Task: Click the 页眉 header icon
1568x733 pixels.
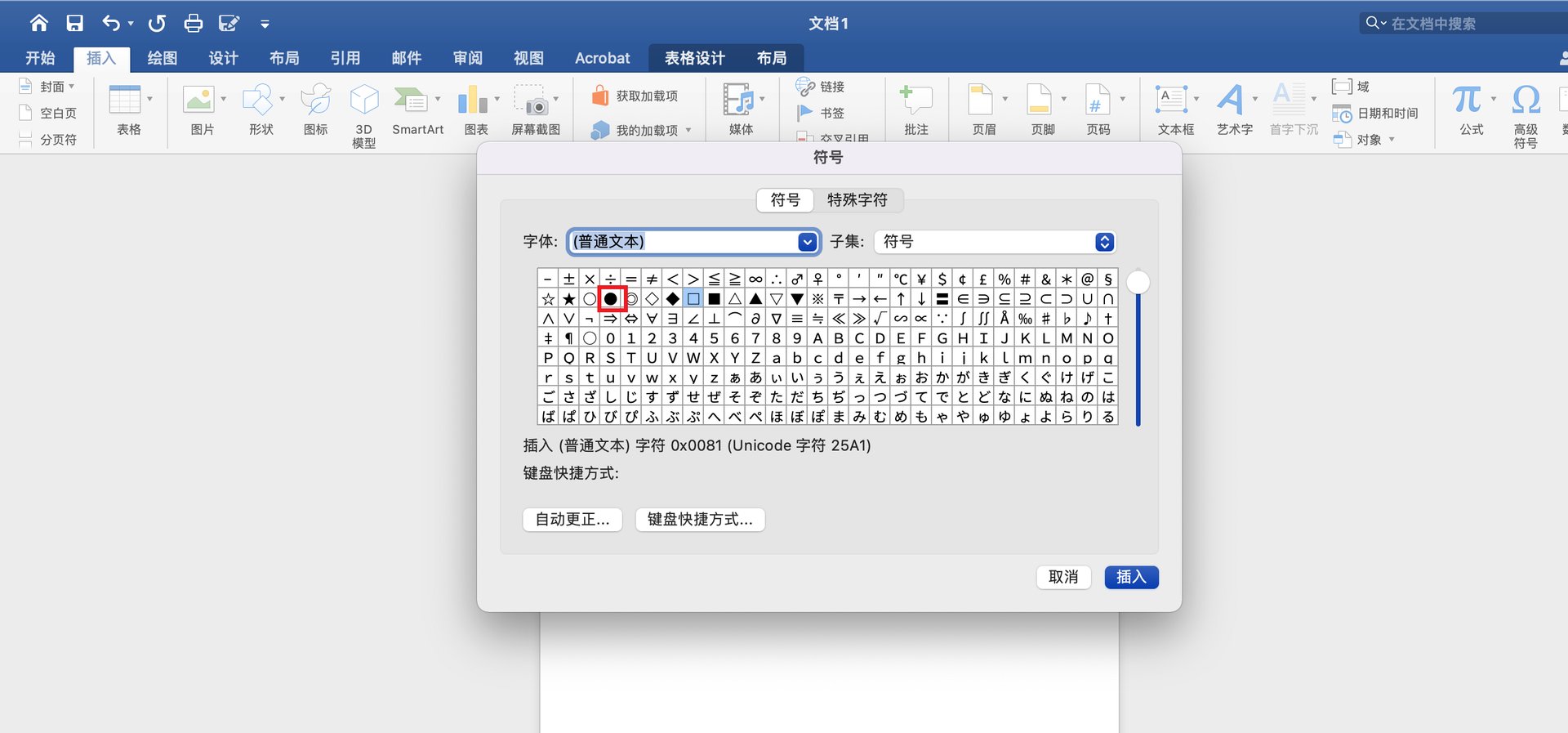Action: pos(979,100)
